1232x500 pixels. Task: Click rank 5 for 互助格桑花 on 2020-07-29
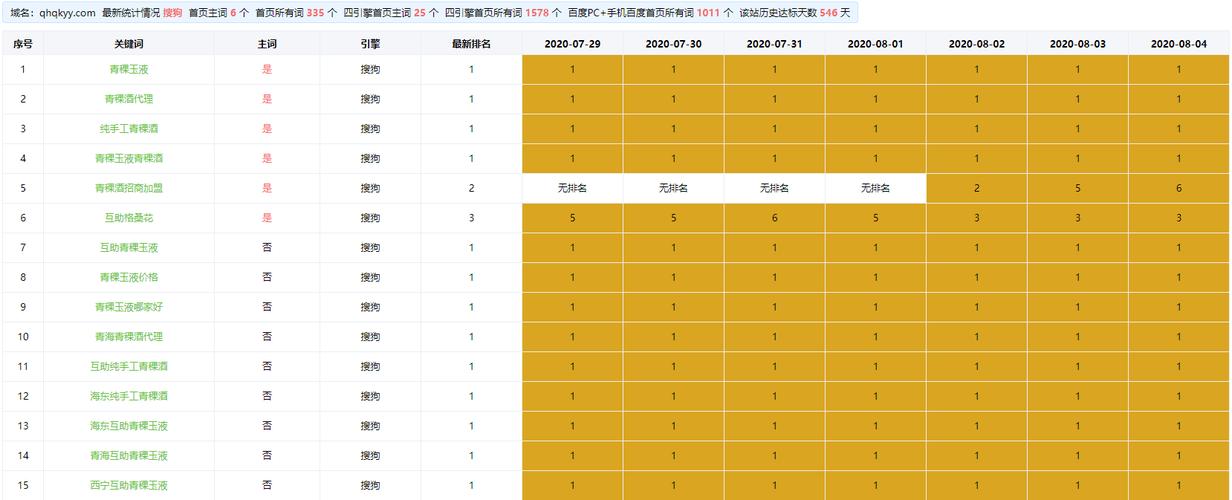[573, 218]
